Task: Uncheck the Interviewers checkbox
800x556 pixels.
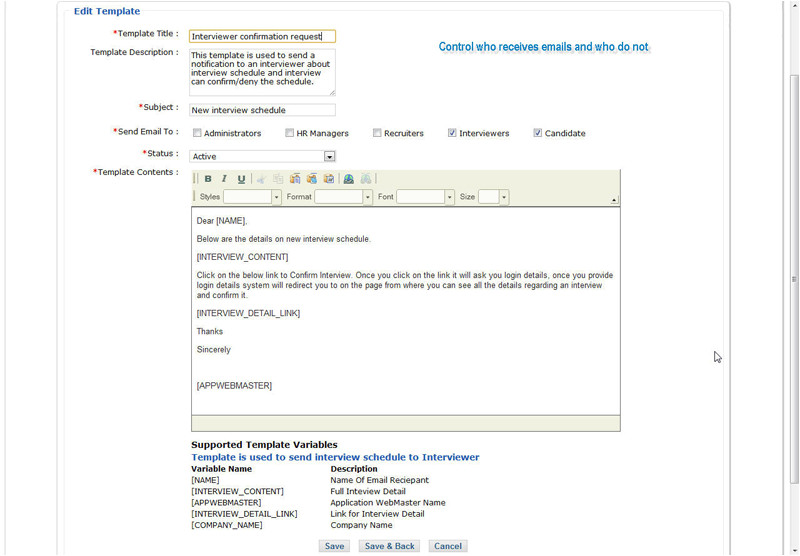Action: [x=453, y=133]
